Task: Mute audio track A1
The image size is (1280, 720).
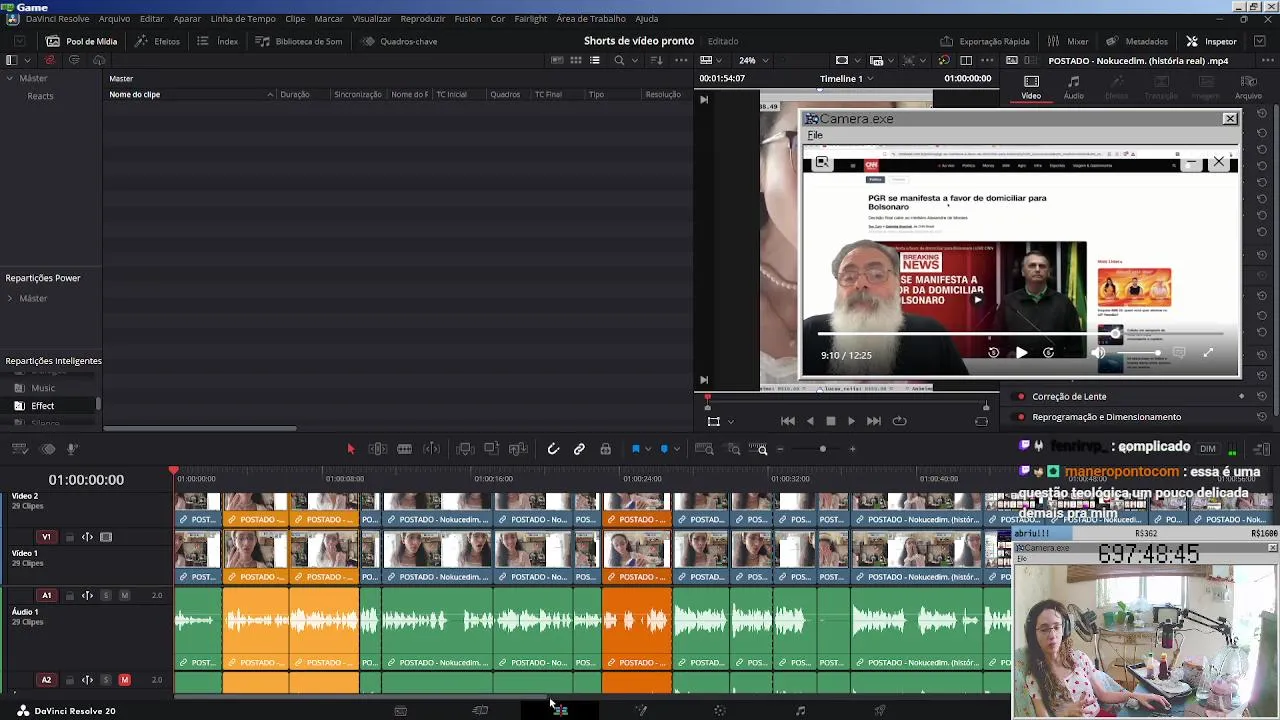Action: pyautogui.click(x=124, y=595)
